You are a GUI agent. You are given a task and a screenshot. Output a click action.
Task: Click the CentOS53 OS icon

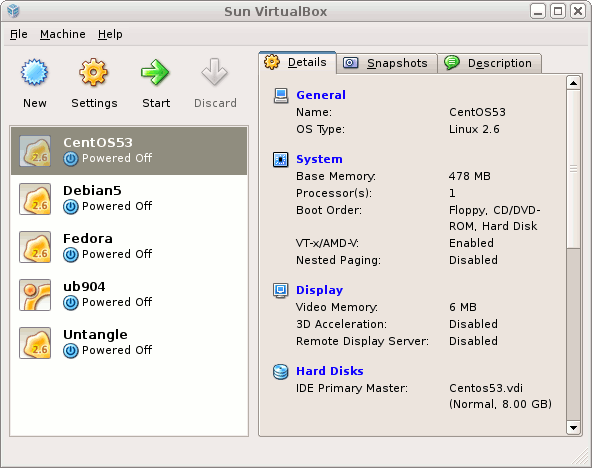pos(35,151)
